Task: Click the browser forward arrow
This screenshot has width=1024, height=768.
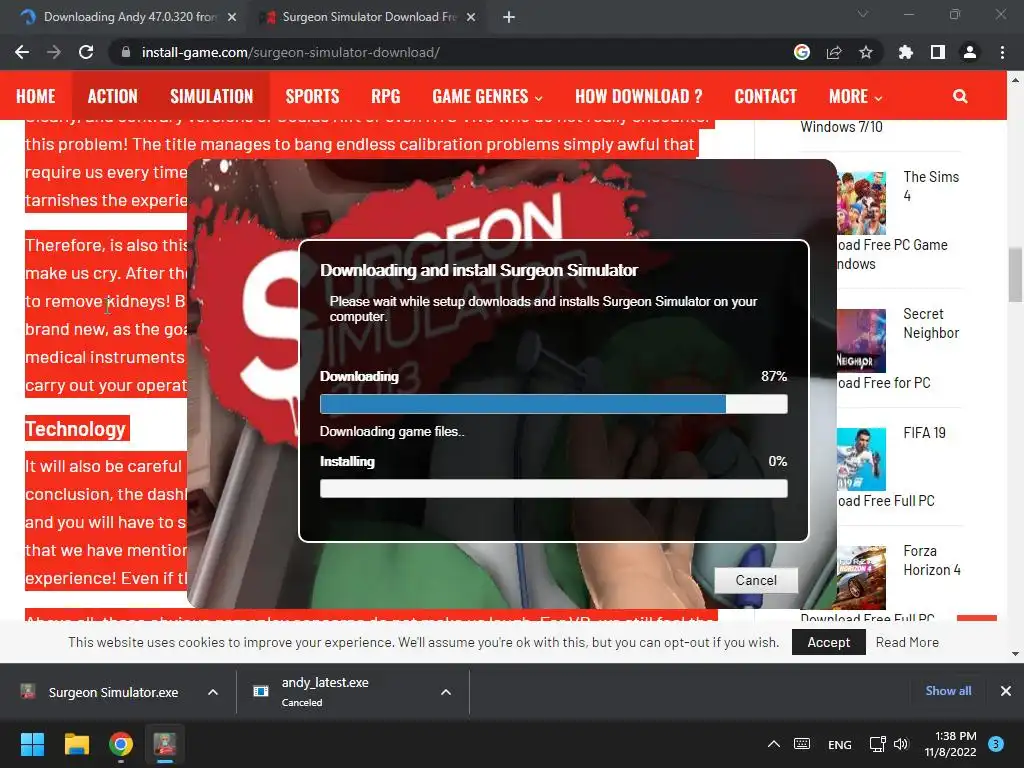Action: (x=54, y=52)
